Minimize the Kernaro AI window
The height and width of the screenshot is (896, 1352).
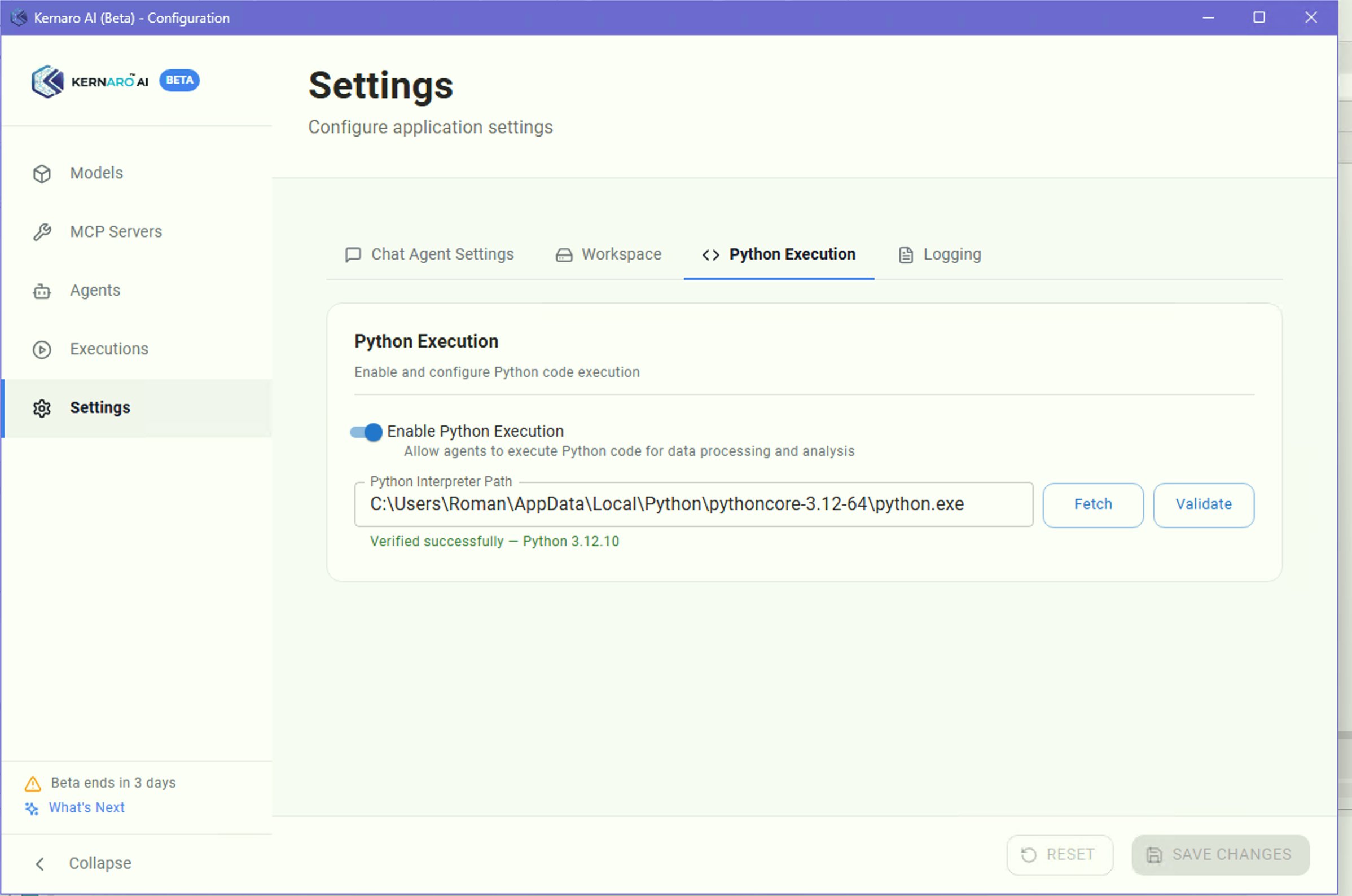coord(1209,17)
